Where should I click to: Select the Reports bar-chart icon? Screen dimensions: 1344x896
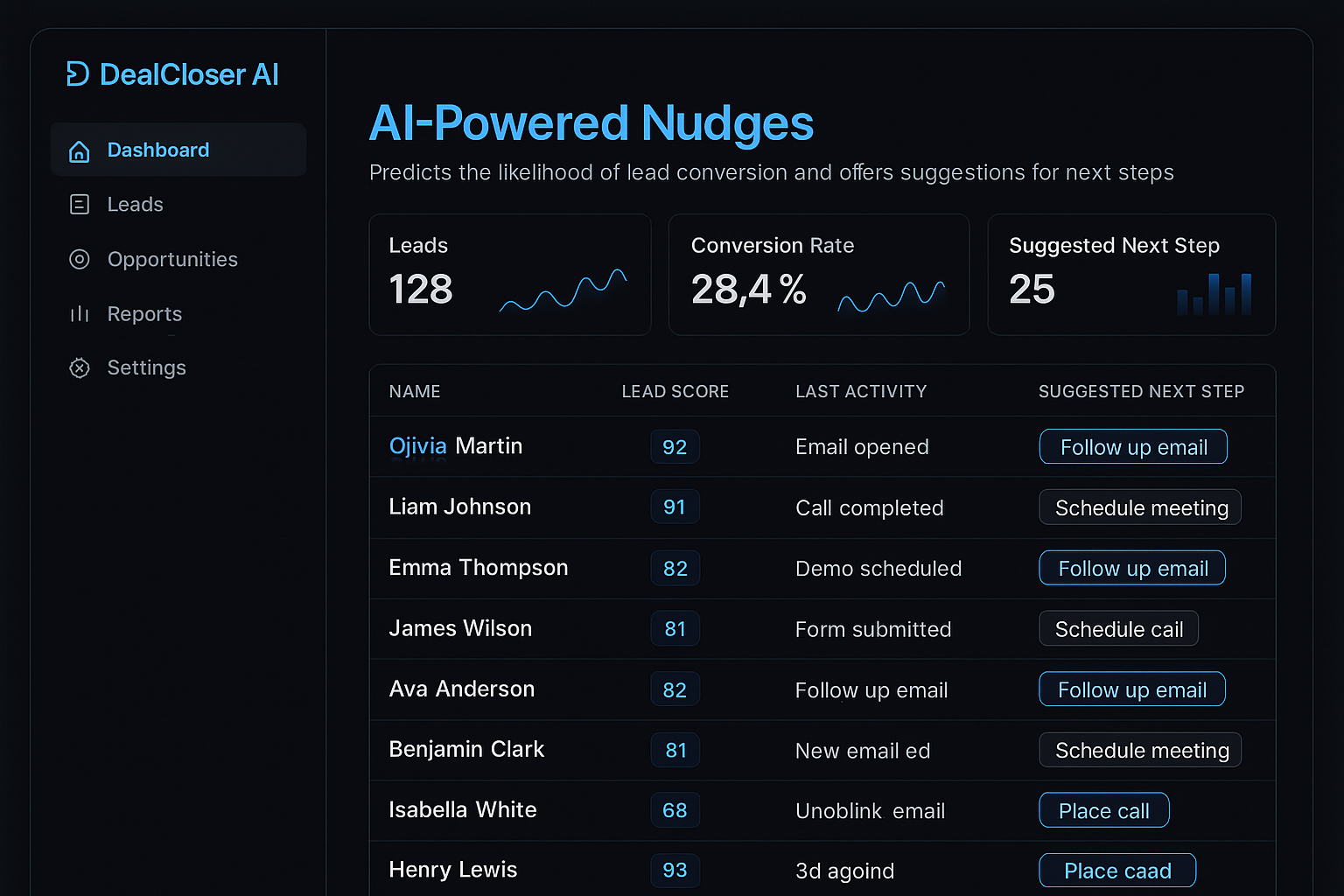click(x=79, y=313)
